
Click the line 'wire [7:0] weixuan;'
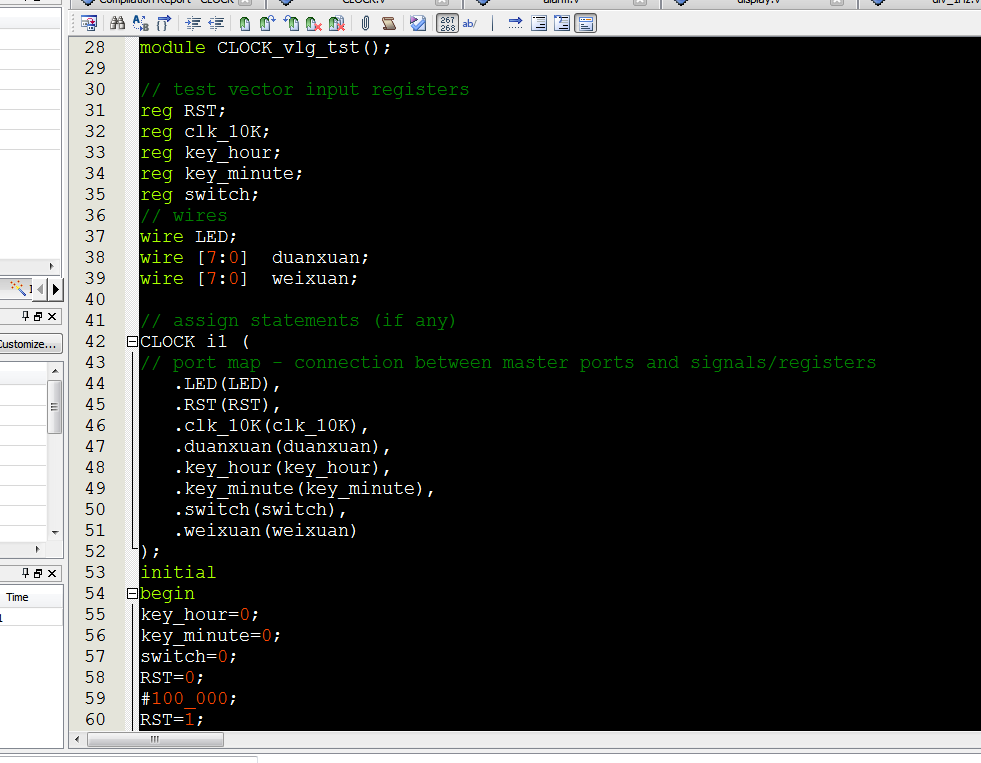[249, 278]
